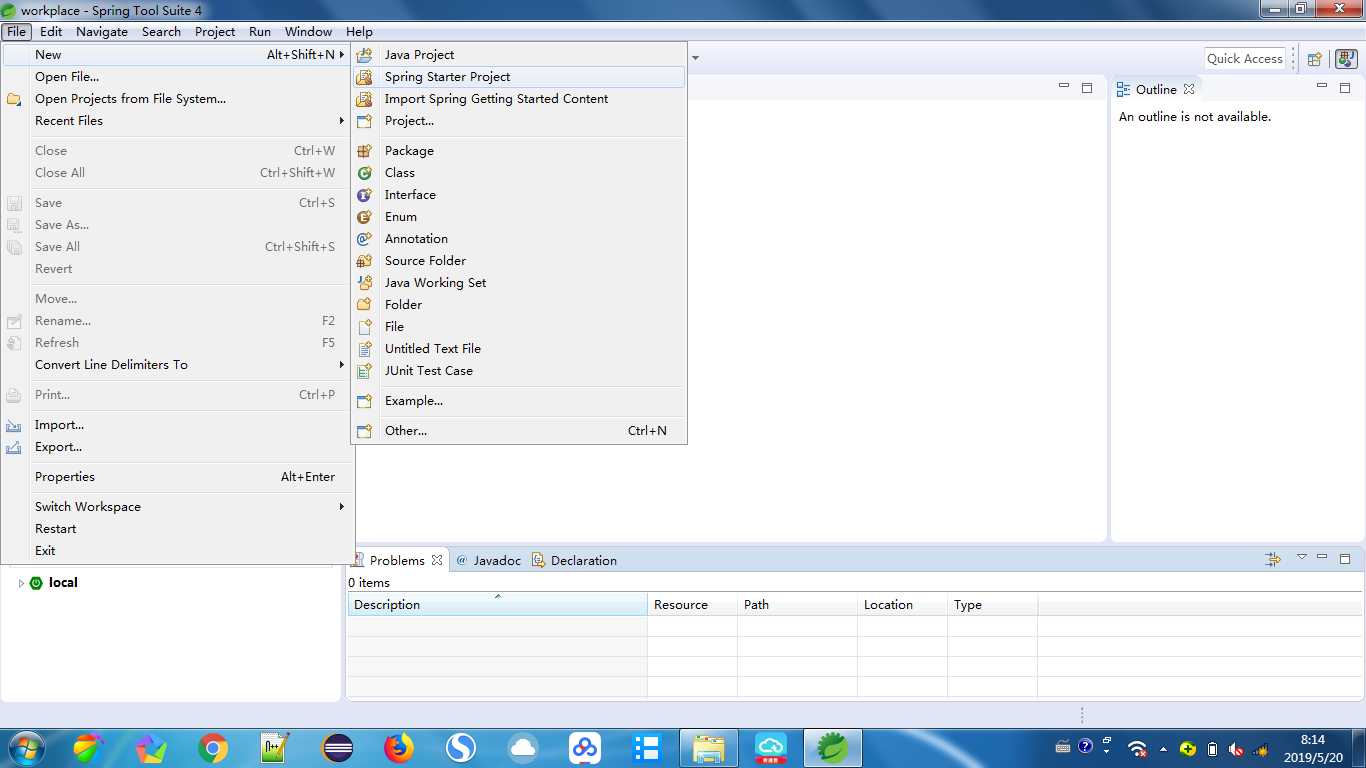Select Folder in the New submenu

click(x=519, y=305)
